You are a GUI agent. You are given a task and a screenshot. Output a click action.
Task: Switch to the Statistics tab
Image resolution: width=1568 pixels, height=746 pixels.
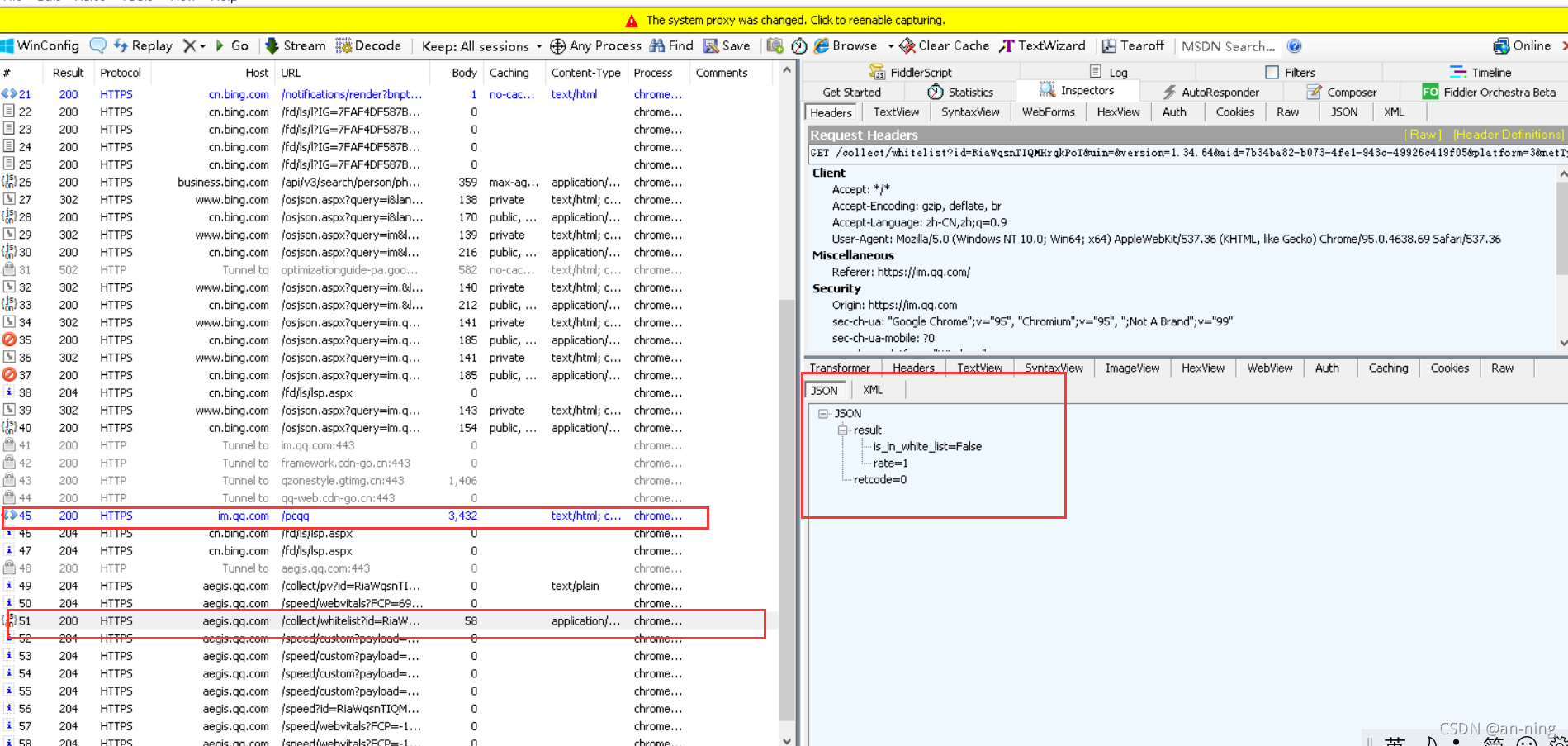[x=960, y=93]
